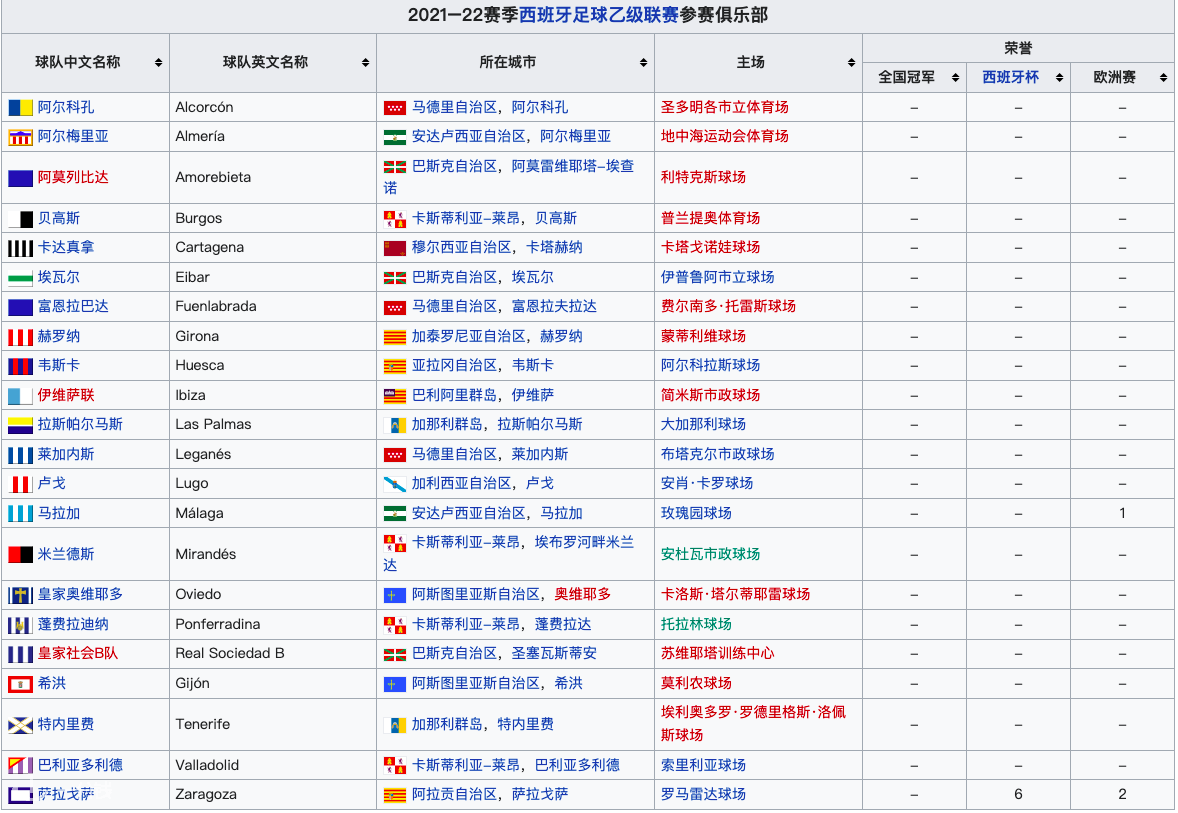Open the 米兰德斯 team link
The height and width of the screenshot is (813, 1178).
pos(66,555)
